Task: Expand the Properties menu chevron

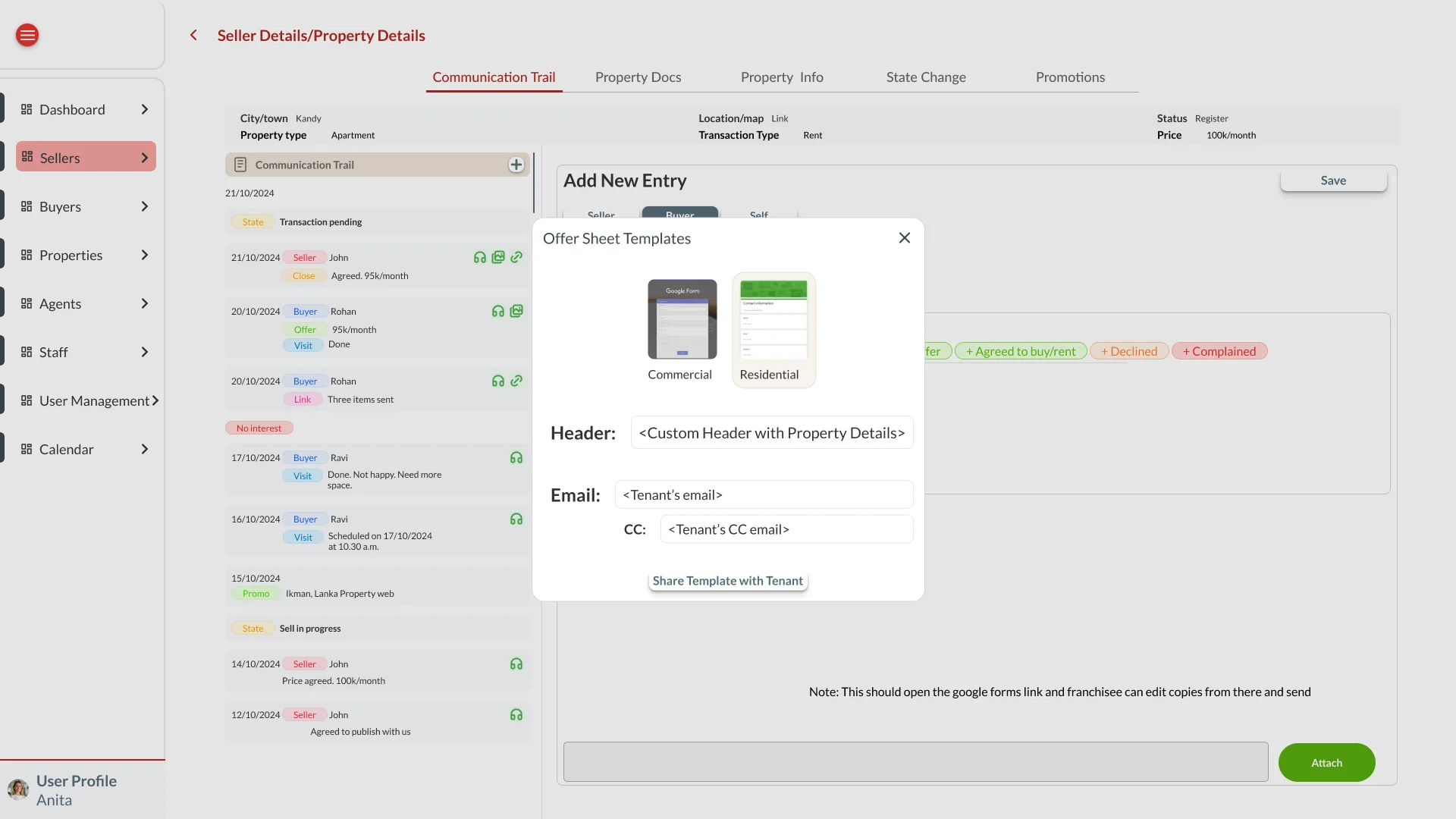Action: coord(145,255)
